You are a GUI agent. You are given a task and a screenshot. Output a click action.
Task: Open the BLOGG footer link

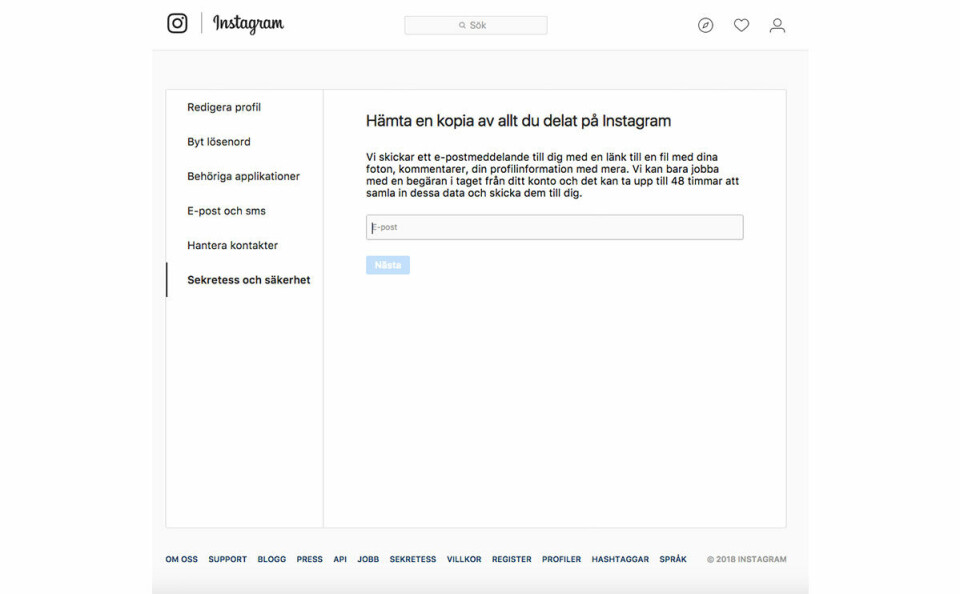tap(272, 559)
